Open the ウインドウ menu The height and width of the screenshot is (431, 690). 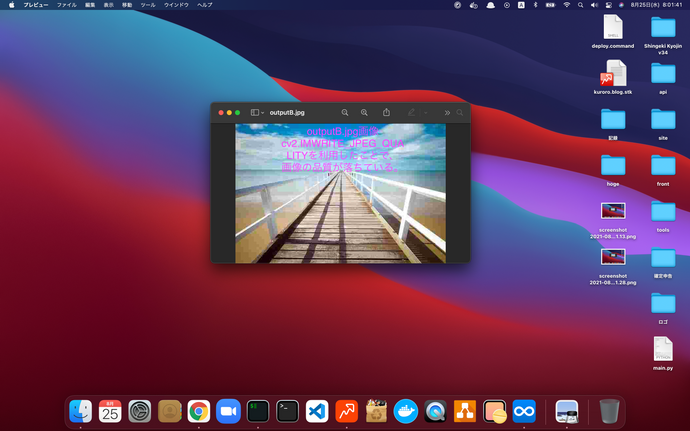click(x=176, y=5)
